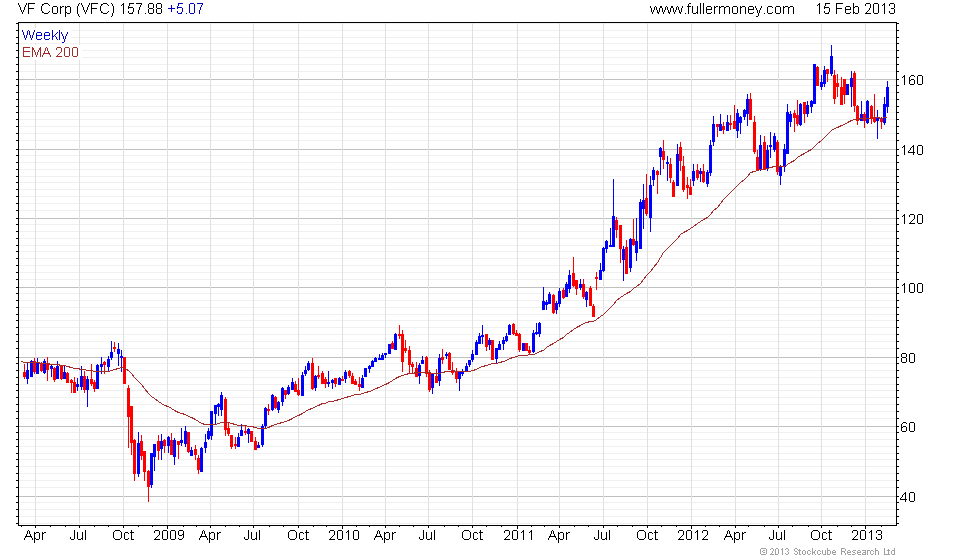This screenshot has width=980, height=560.
Task: Click the 2011 year label on time axis
Action: click(x=518, y=536)
